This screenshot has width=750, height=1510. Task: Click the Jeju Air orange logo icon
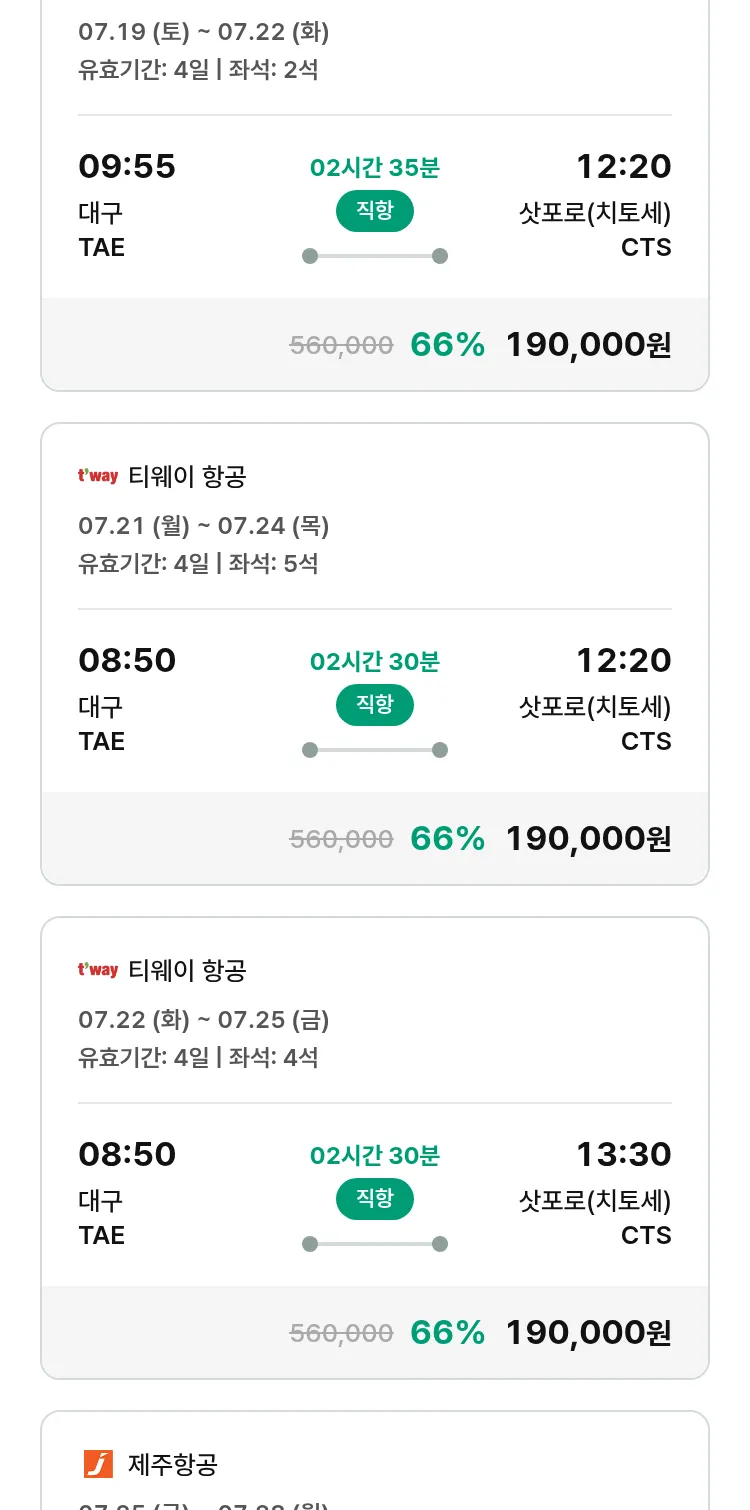click(x=98, y=1464)
